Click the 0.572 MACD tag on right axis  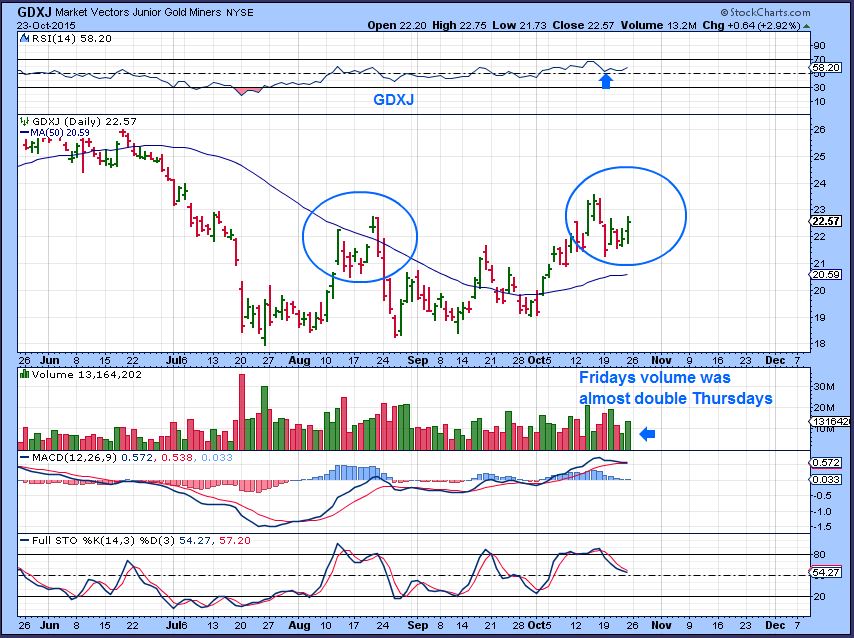pyautogui.click(x=826, y=463)
